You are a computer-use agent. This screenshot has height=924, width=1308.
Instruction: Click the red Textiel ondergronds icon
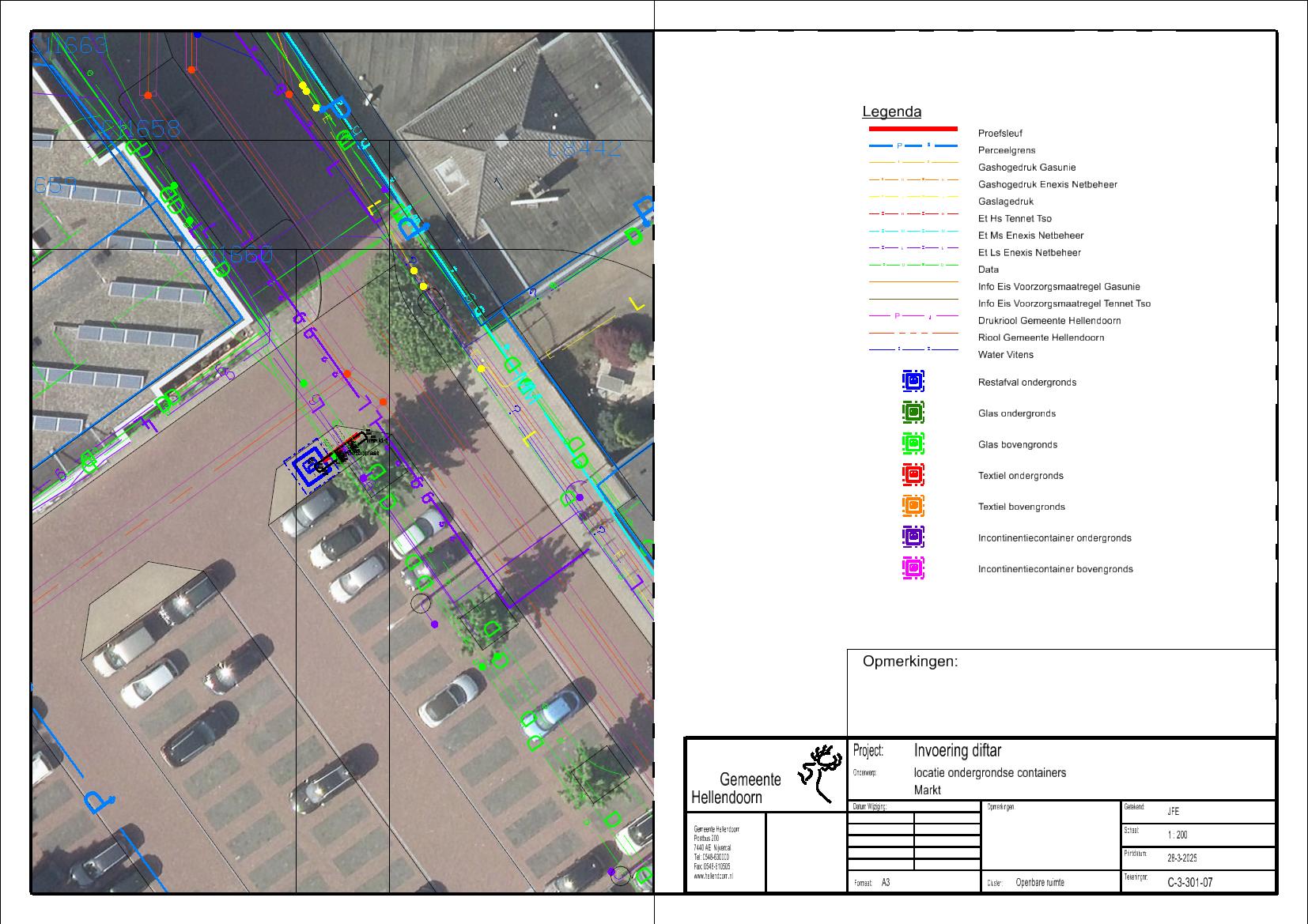(913, 475)
